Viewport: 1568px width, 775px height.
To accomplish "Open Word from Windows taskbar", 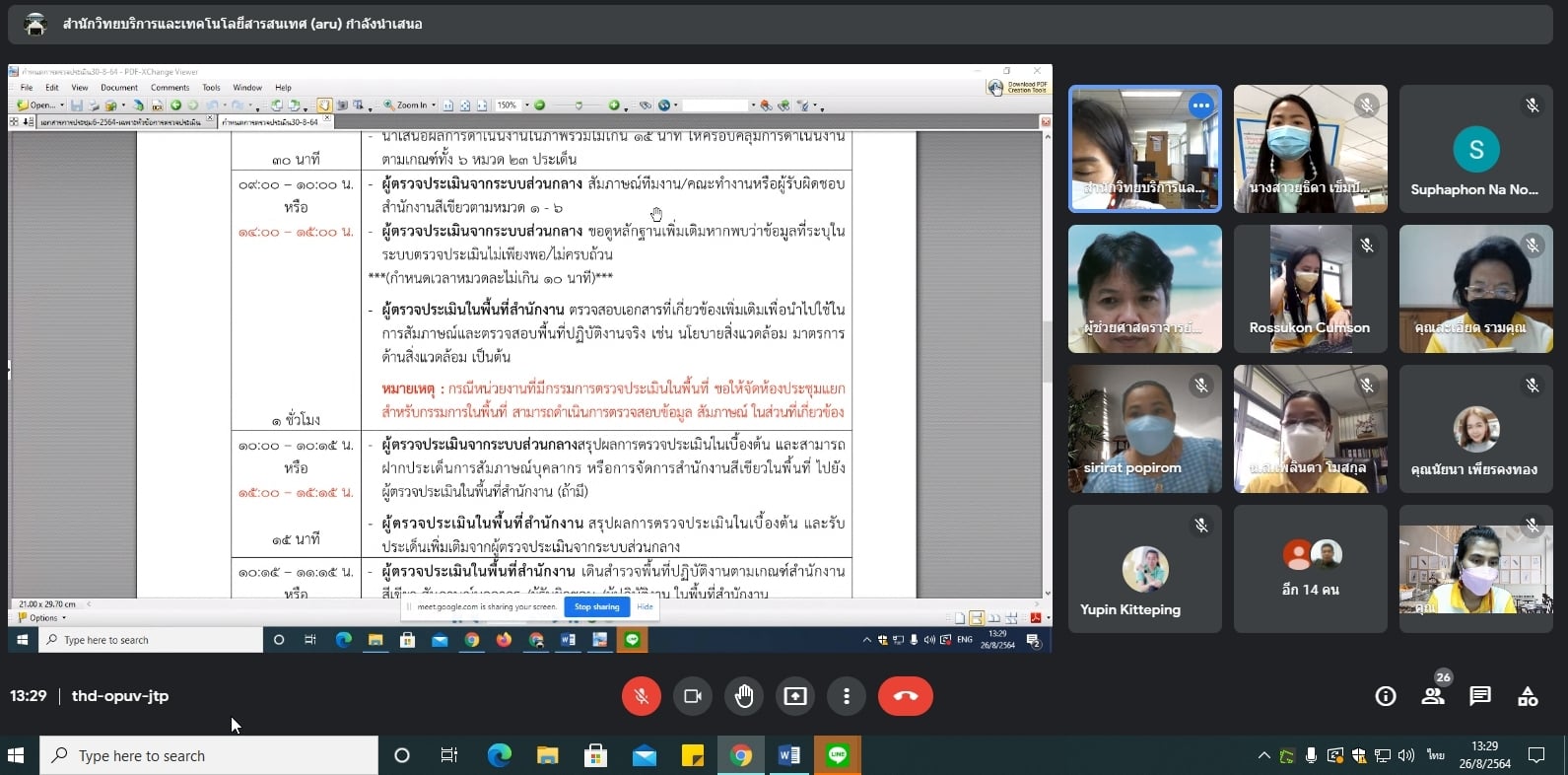I will pyautogui.click(x=789, y=755).
